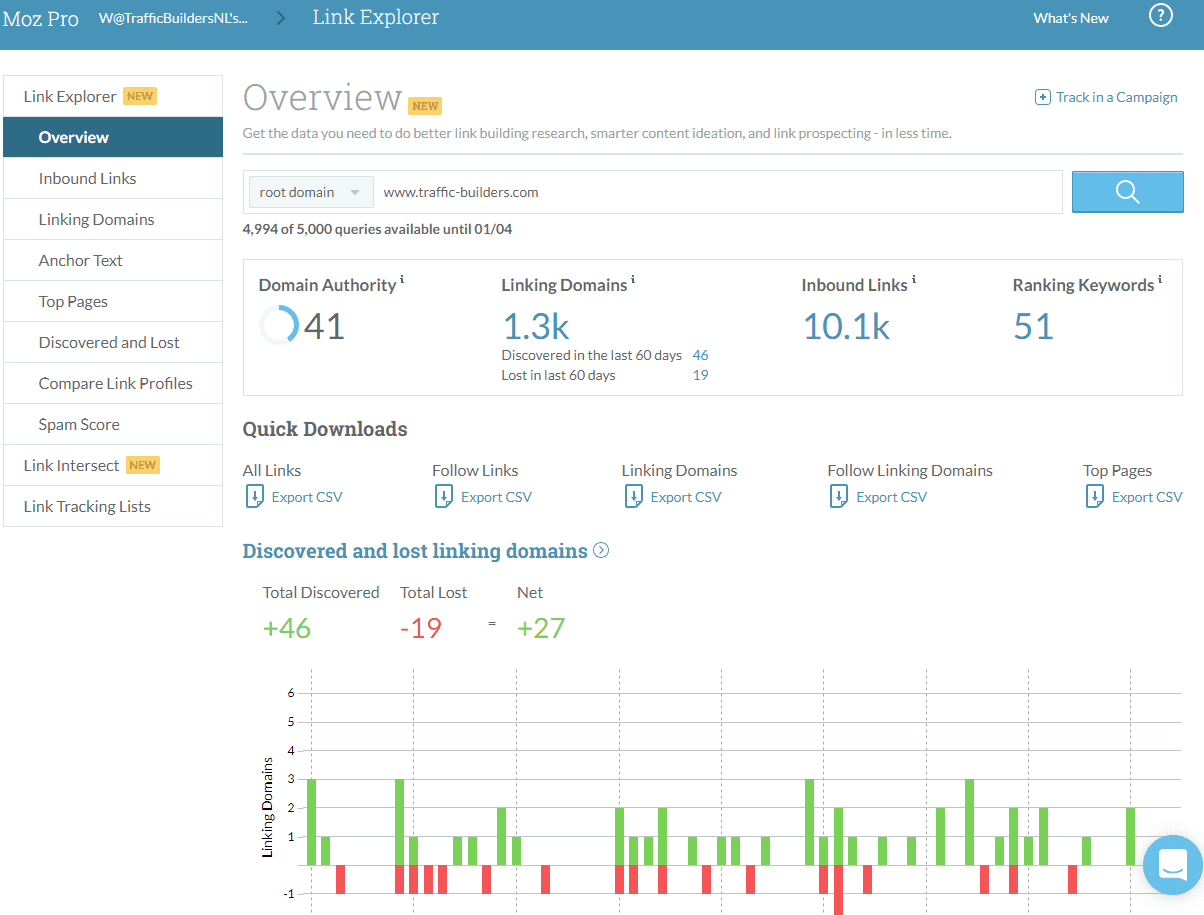Click the -19 Total Lost value
The image size is (1204, 915).
[420, 628]
